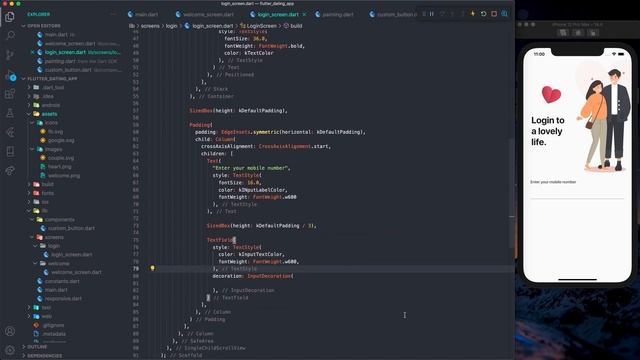Open the Testing flask view
This screenshot has width=640, height=360.
[x=10, y=113]
